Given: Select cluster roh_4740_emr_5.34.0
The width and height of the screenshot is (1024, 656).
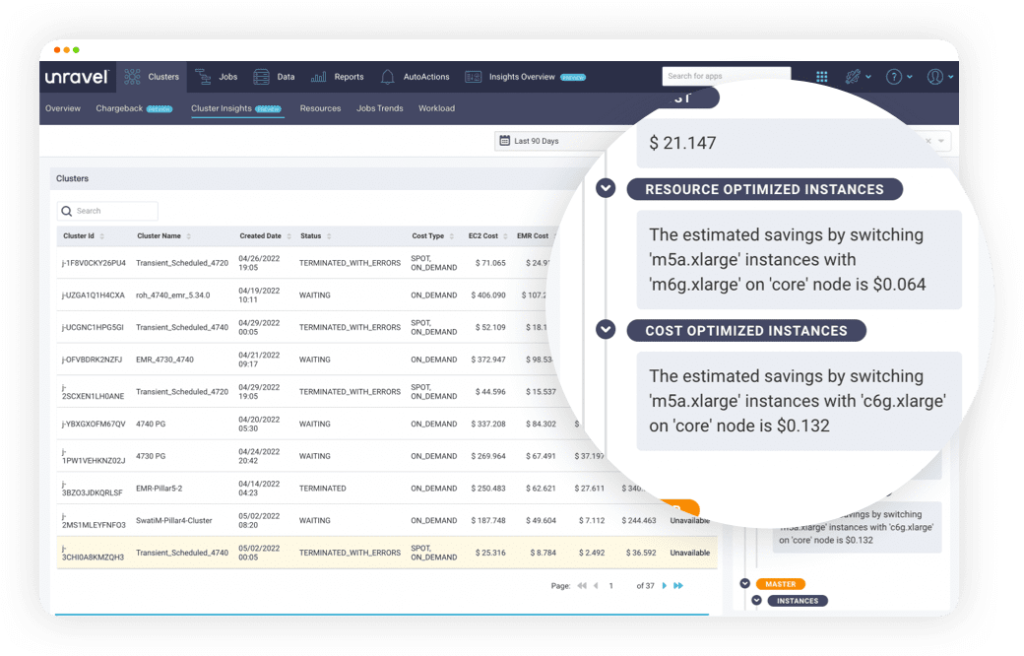Looking at the screenshot, I should click(x=306, y=295).
